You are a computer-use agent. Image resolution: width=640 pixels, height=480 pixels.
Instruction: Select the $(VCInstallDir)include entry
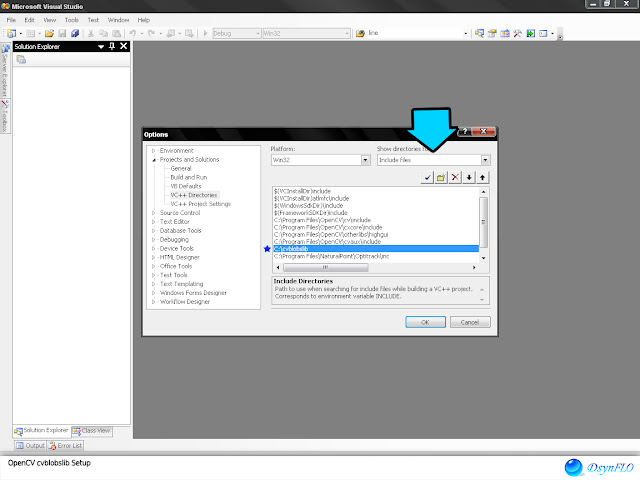click(x=302, y=191)
